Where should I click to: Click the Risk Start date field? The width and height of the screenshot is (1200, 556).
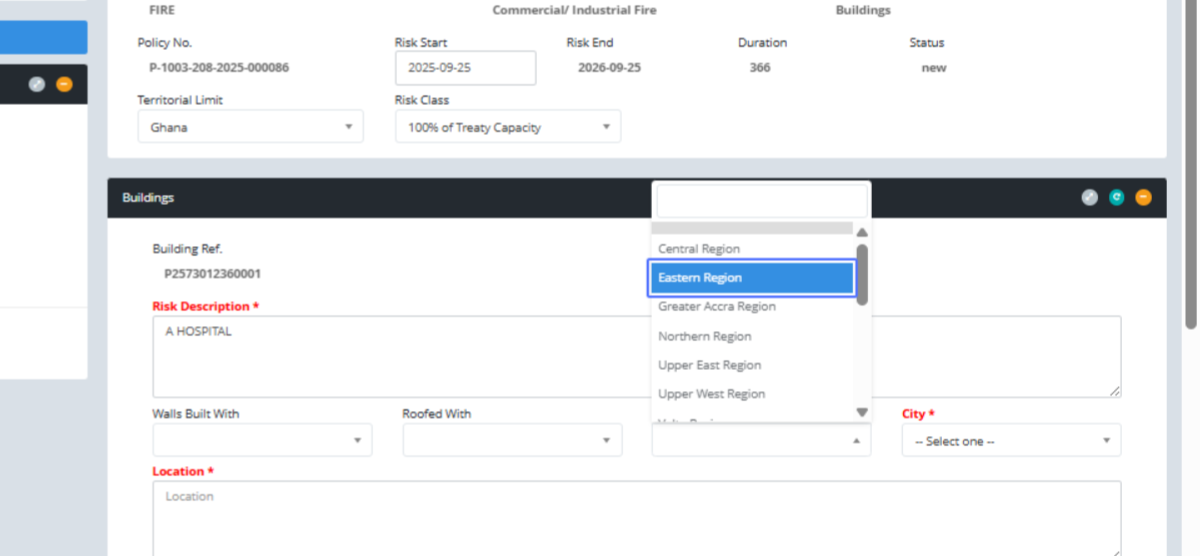[465, 68]
